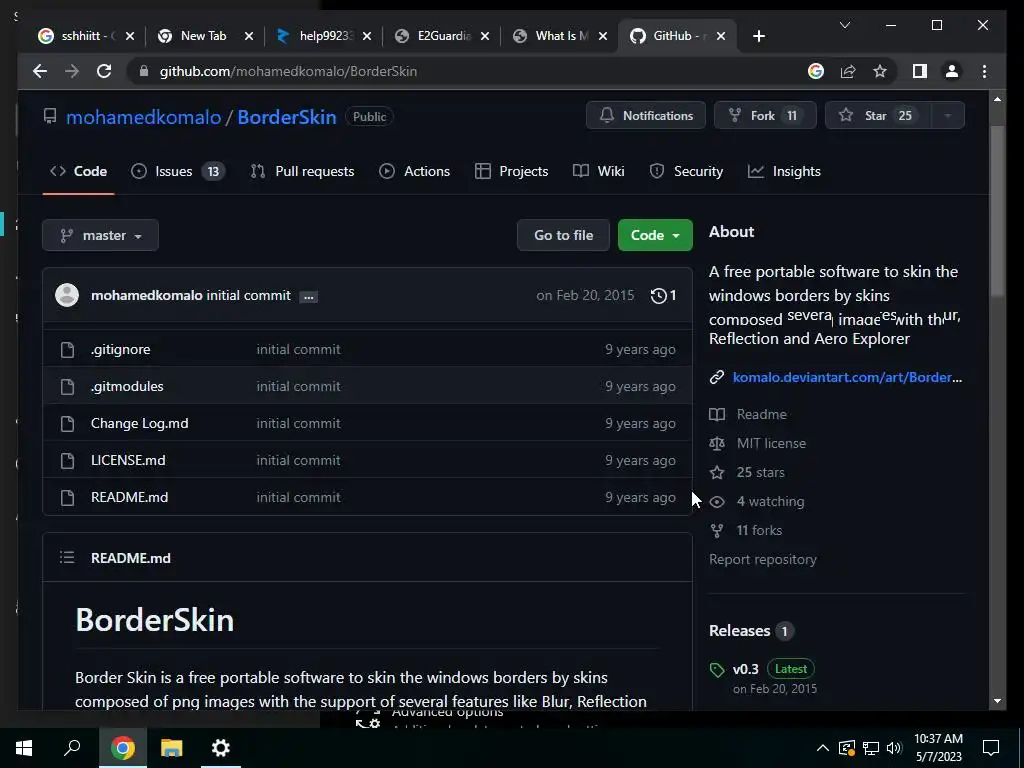The height and width of the screenshot is (768, 1024).
Task: Open the Actions tab
Action: point(415,171)
